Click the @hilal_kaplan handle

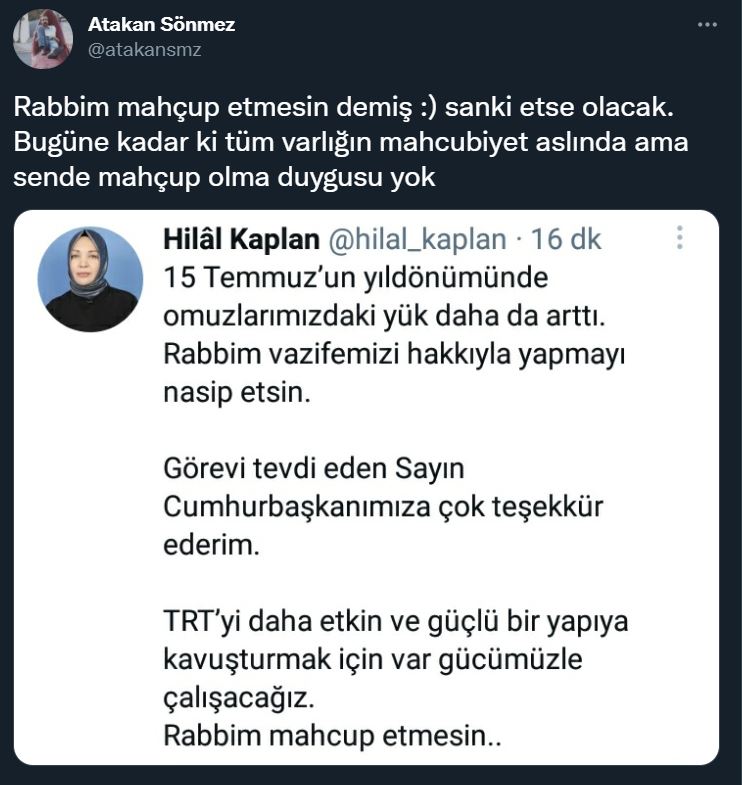(x=416, y=240)
